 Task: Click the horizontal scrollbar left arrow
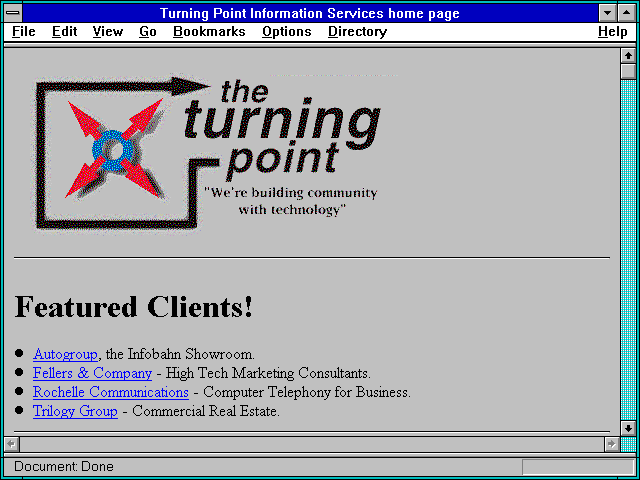(11, 444)
